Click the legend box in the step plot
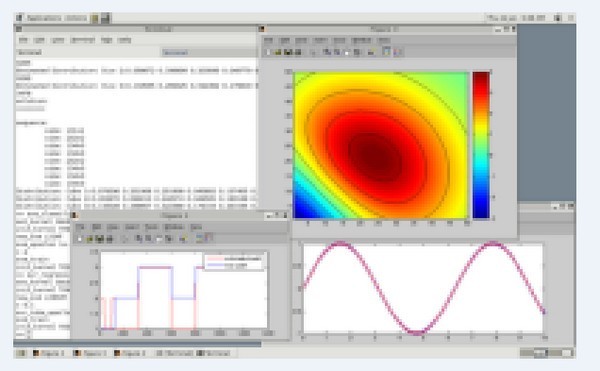 [234, 262]
